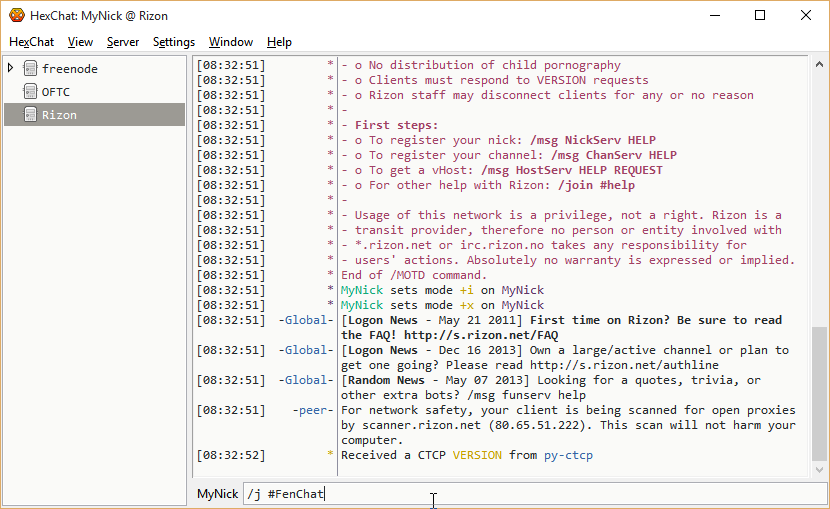
Task: Click the HexChat logo in title bar
Action: [17, 15]
